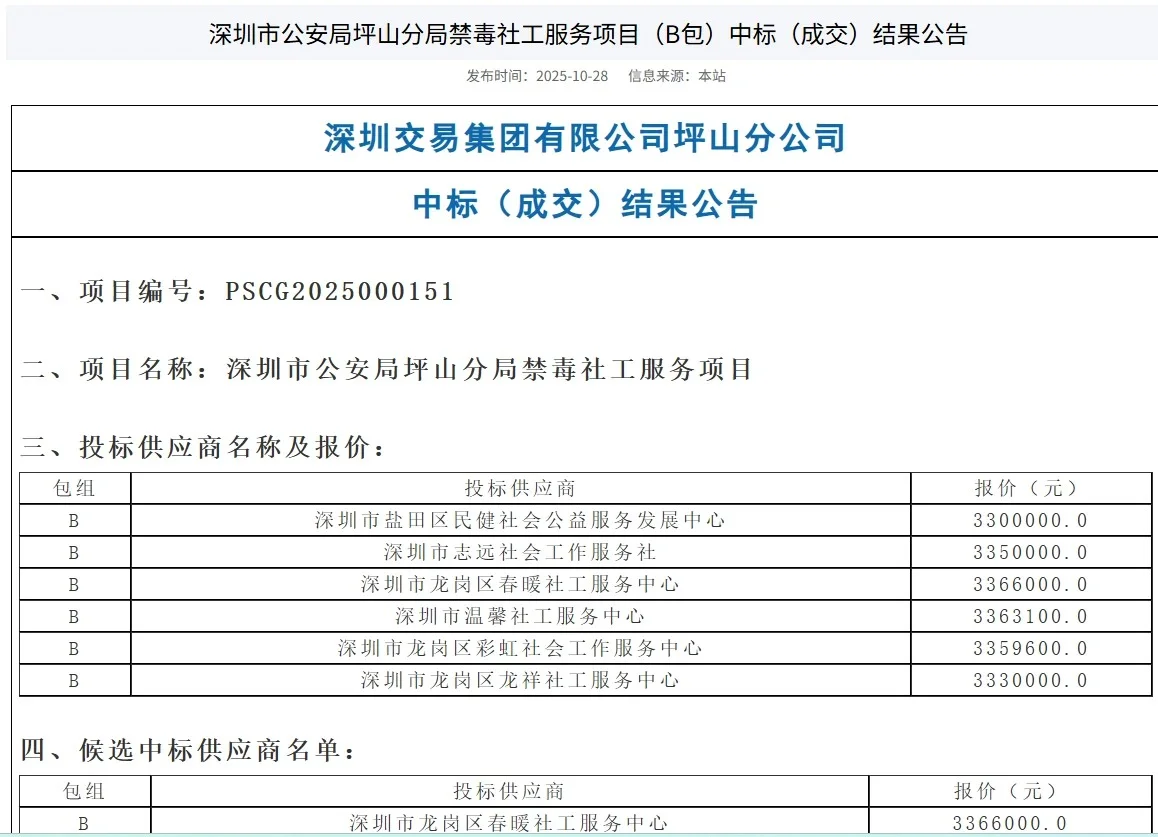The width and height of the screenshot is (1158, 837).
Task: Click the 信息来源 source label 本站
Action: 710,74
